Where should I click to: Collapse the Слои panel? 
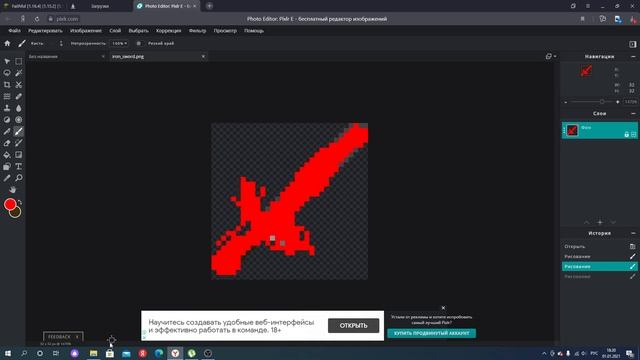(633, 113)
